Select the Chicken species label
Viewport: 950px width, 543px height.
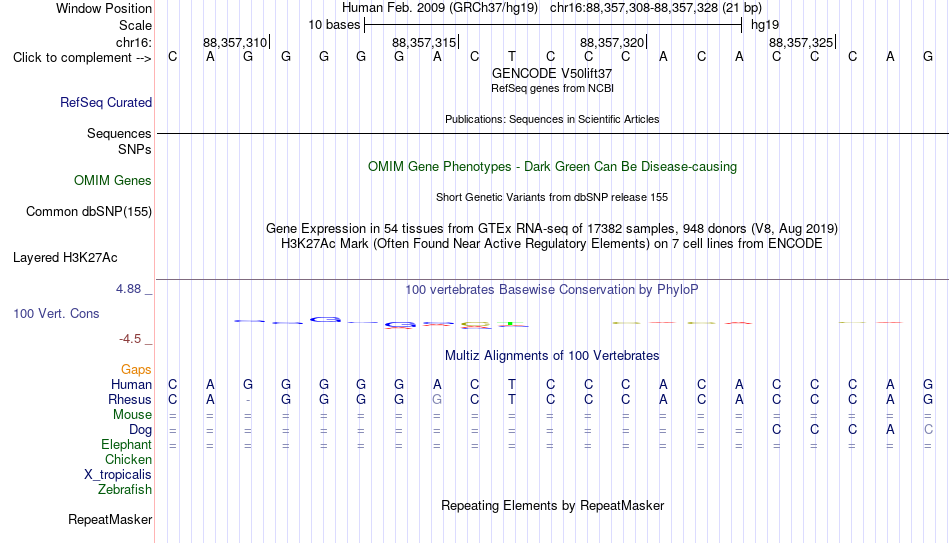pos(128,459)
